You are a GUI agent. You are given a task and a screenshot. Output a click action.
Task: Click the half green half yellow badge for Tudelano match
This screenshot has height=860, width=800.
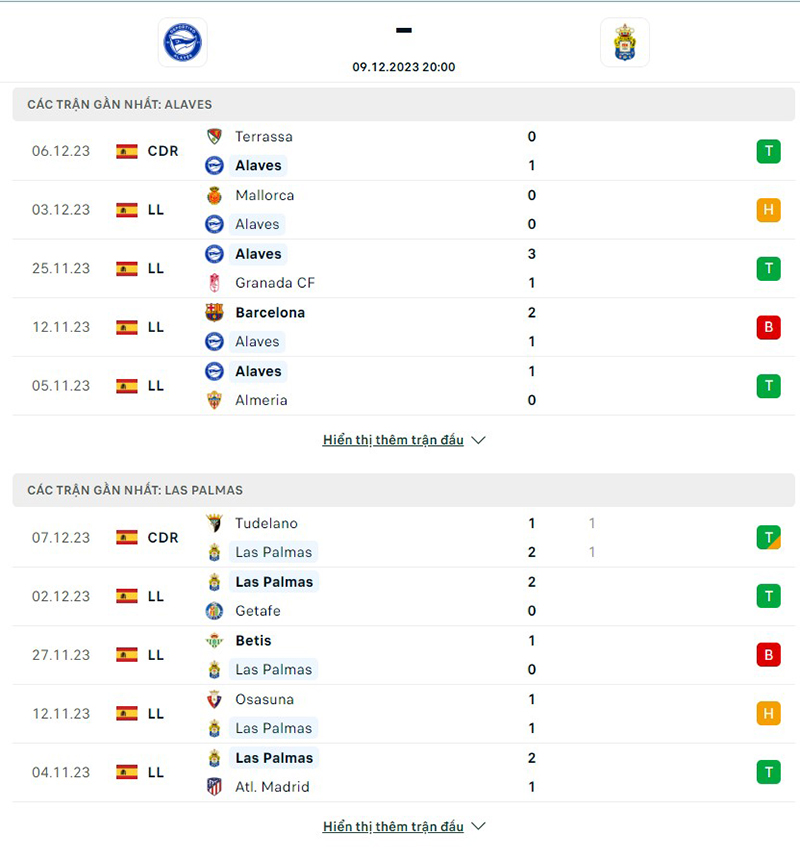(768, 537)
